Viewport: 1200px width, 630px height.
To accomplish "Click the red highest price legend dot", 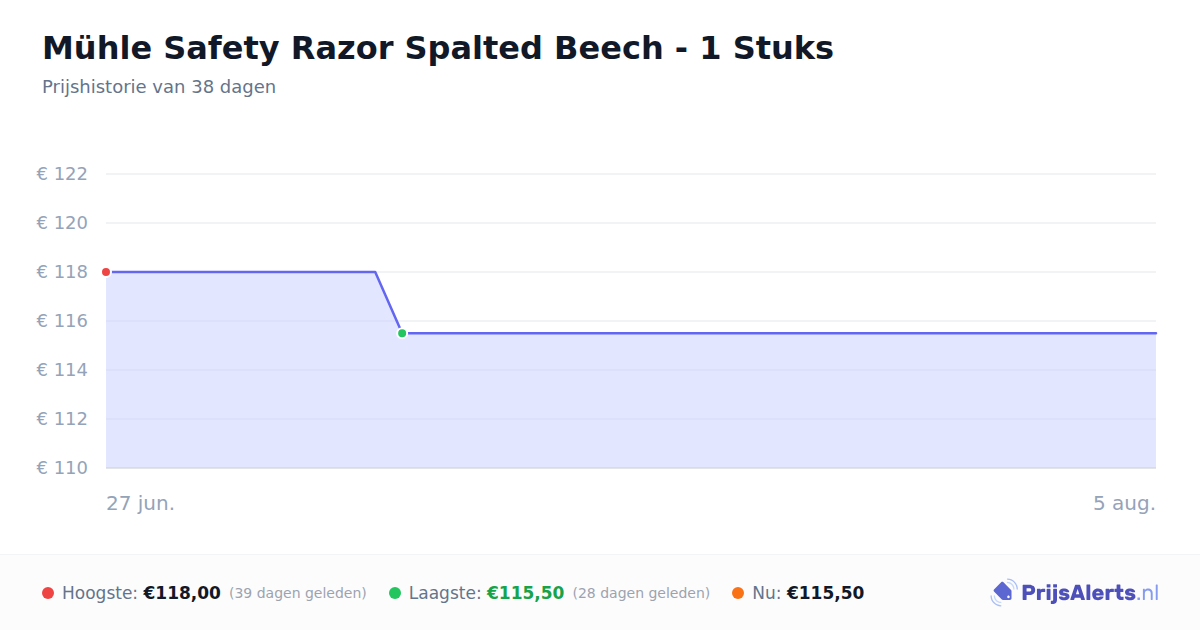I will (48, 593).
